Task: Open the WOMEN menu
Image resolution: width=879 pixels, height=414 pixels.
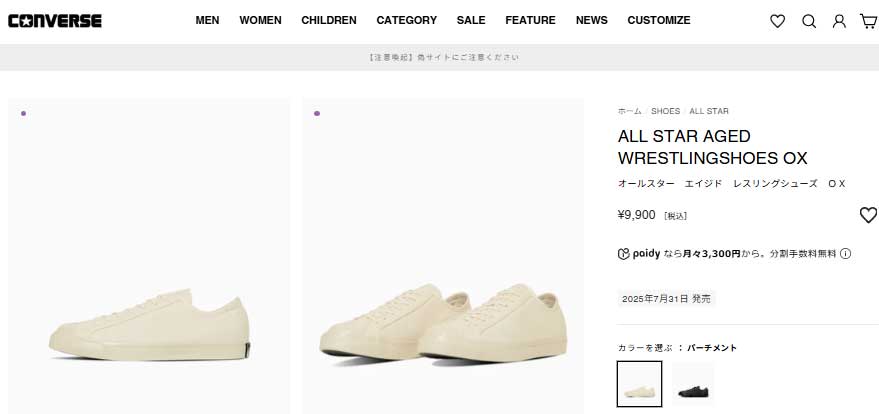Action: pos(260,20)
